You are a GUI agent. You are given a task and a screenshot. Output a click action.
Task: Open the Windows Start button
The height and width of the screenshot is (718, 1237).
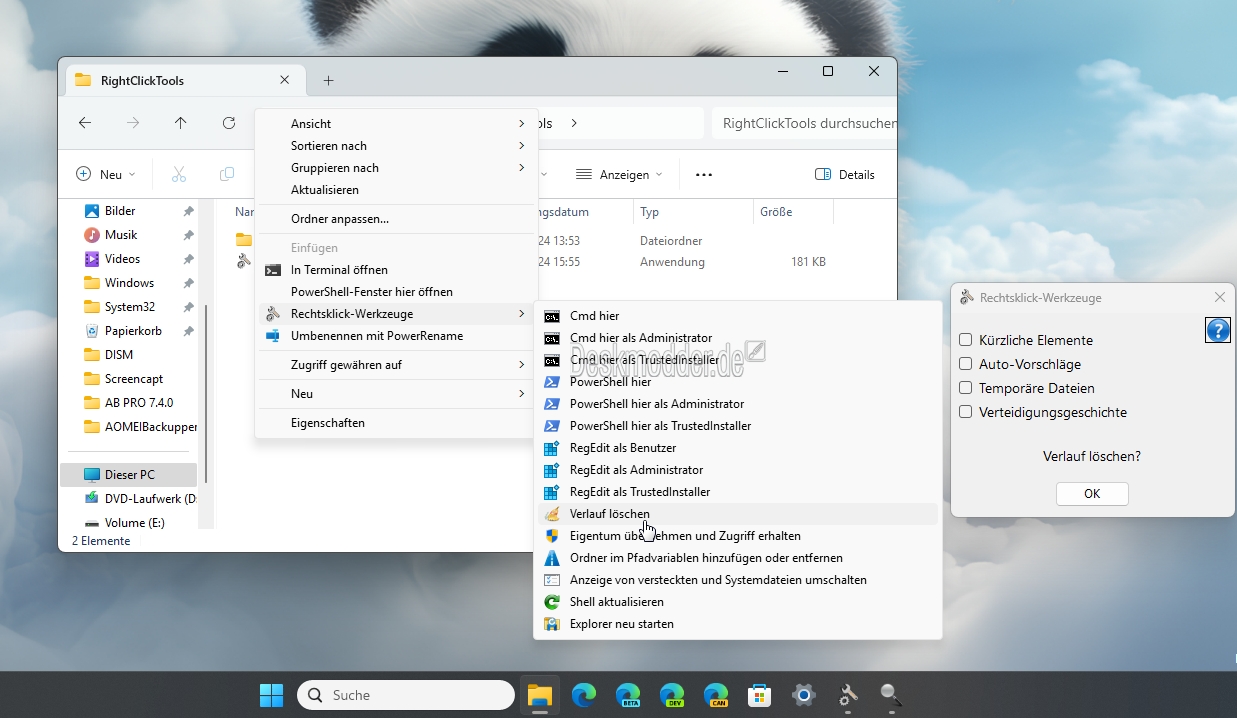[x=271, y=695]
